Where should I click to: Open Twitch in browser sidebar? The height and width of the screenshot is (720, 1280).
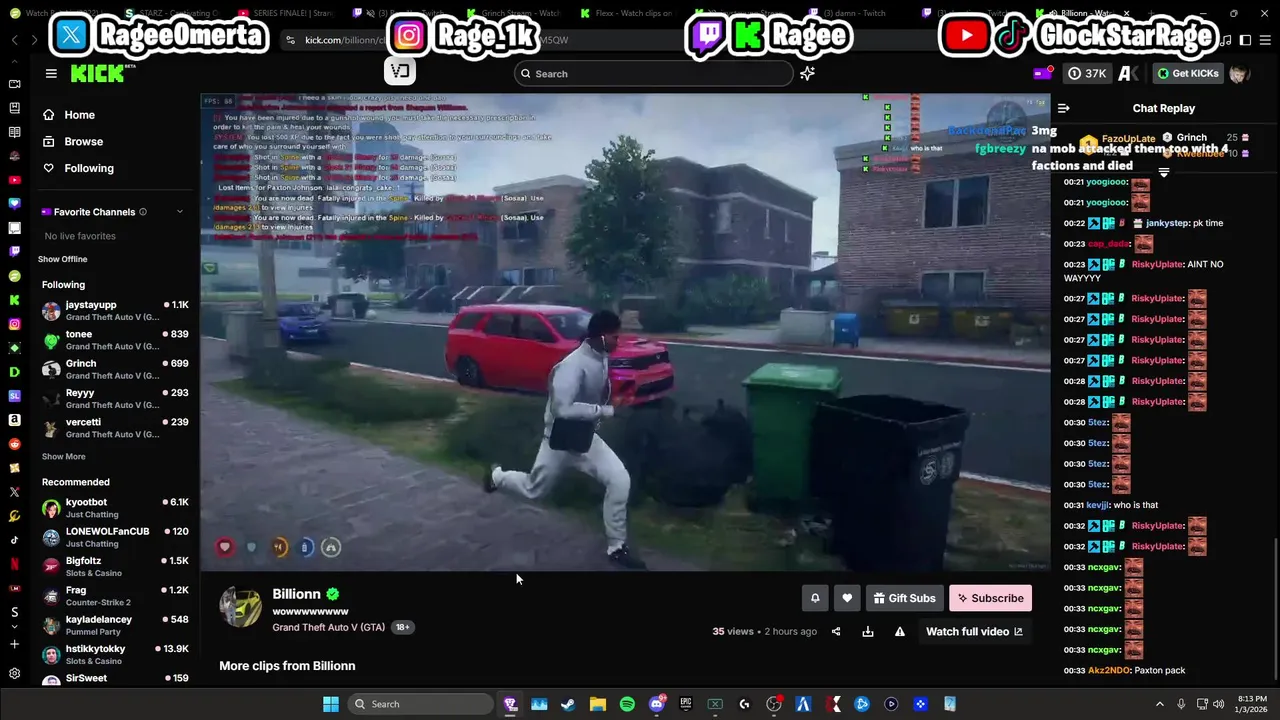pyautogui.click(x=14, y=251)
